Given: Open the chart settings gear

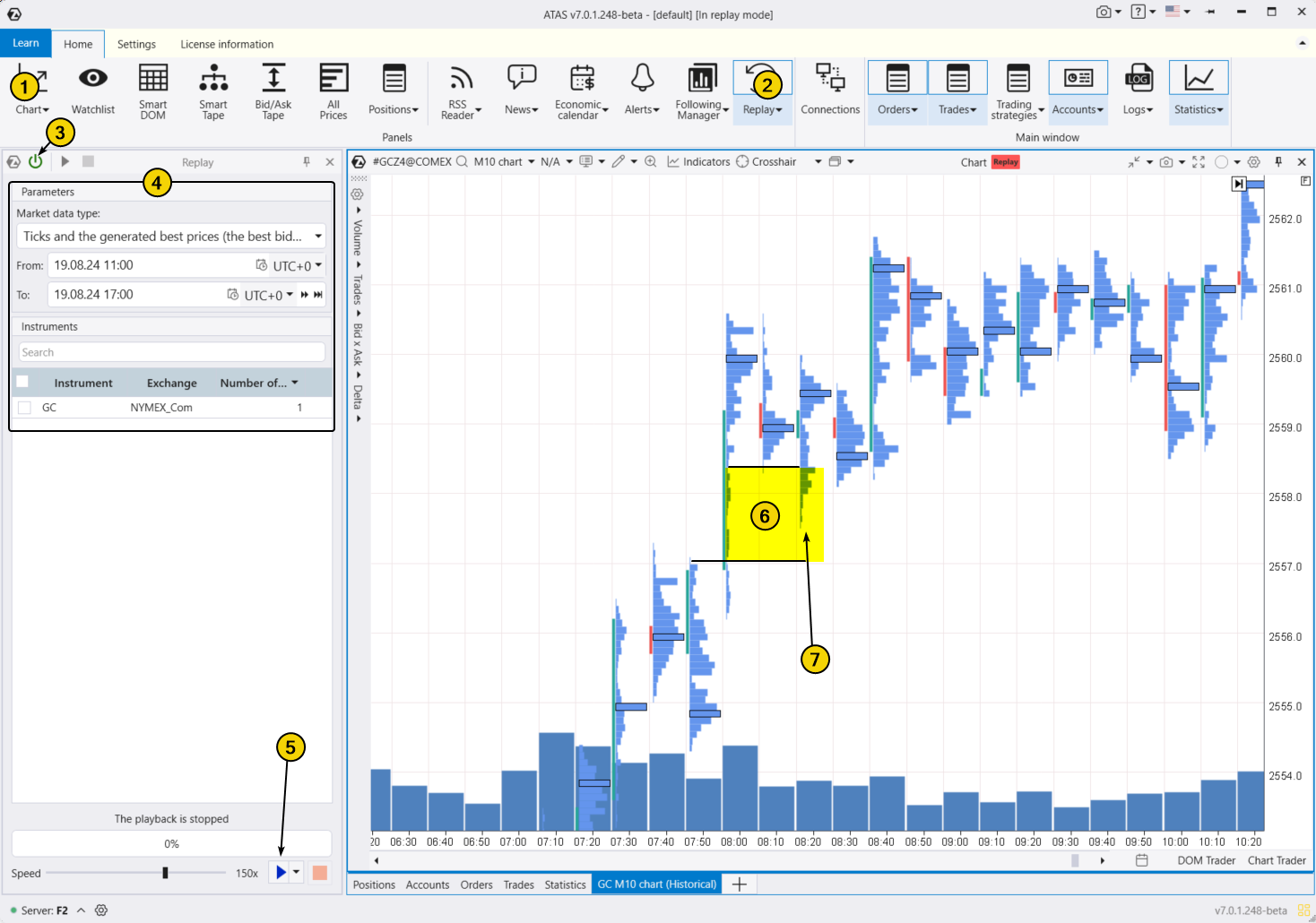Looking at the screenshot, I should (x=1253, y=162).
